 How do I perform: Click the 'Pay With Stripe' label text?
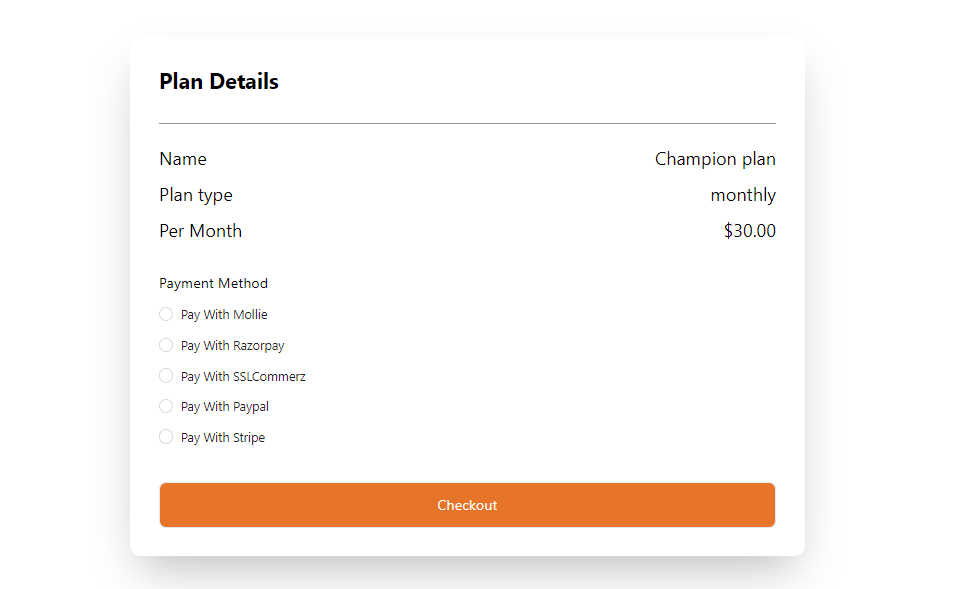pos(223,438)
